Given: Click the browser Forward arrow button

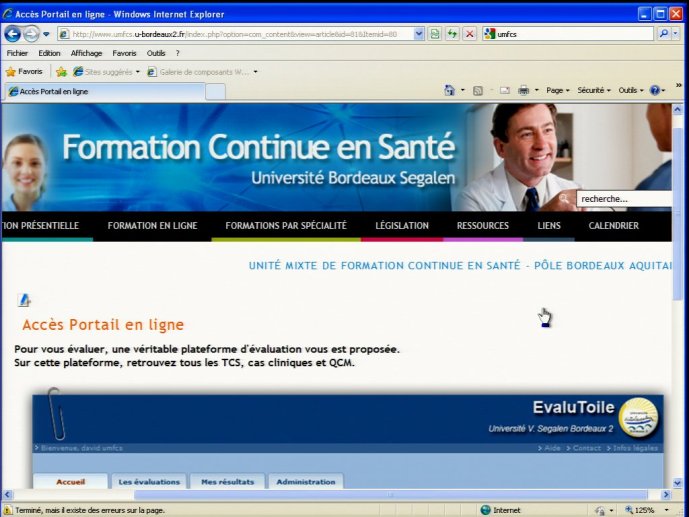Looking at the screenshot, I should (x=31, y=34).
